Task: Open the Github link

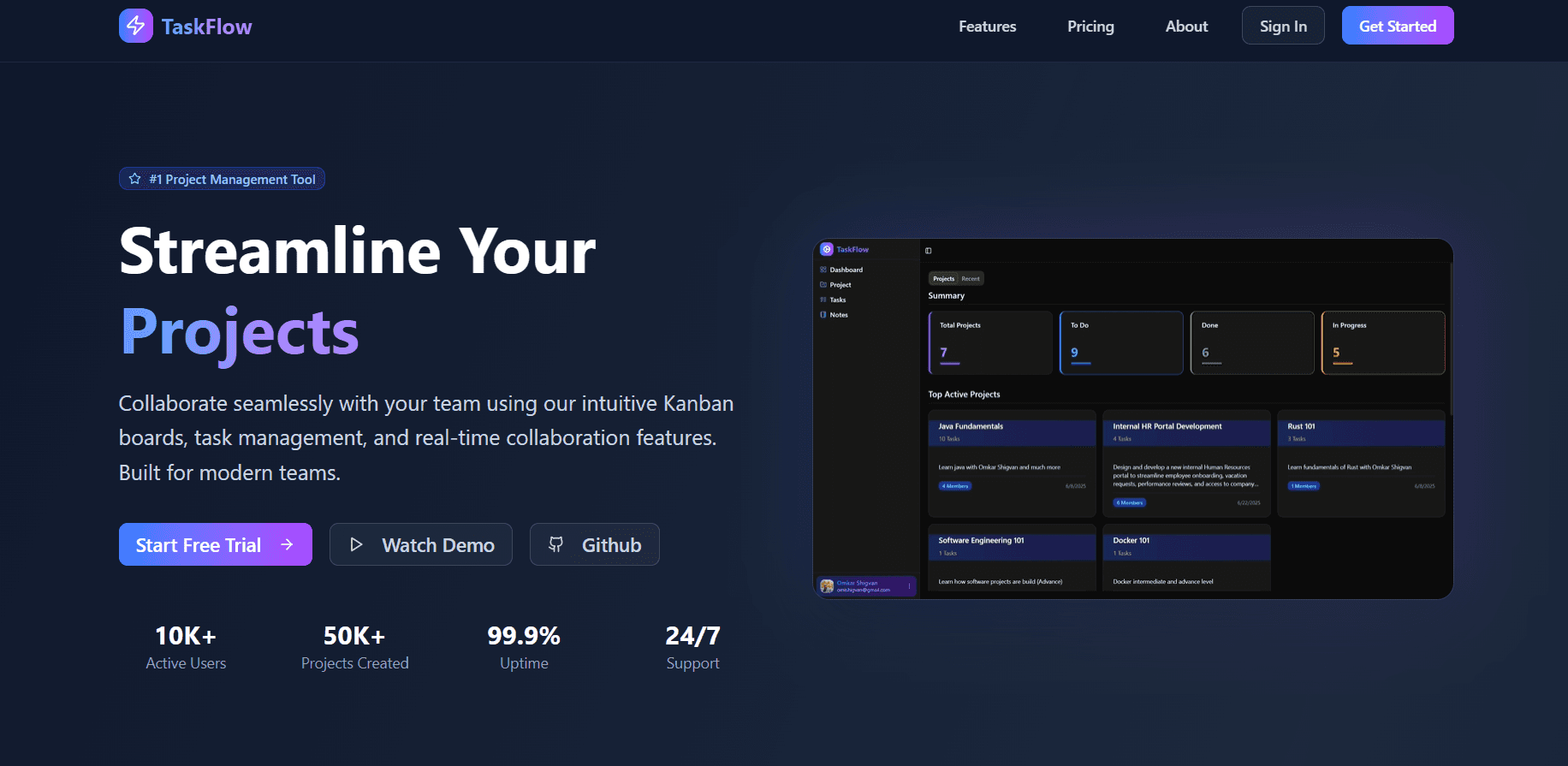Action: tap(595, 544)
